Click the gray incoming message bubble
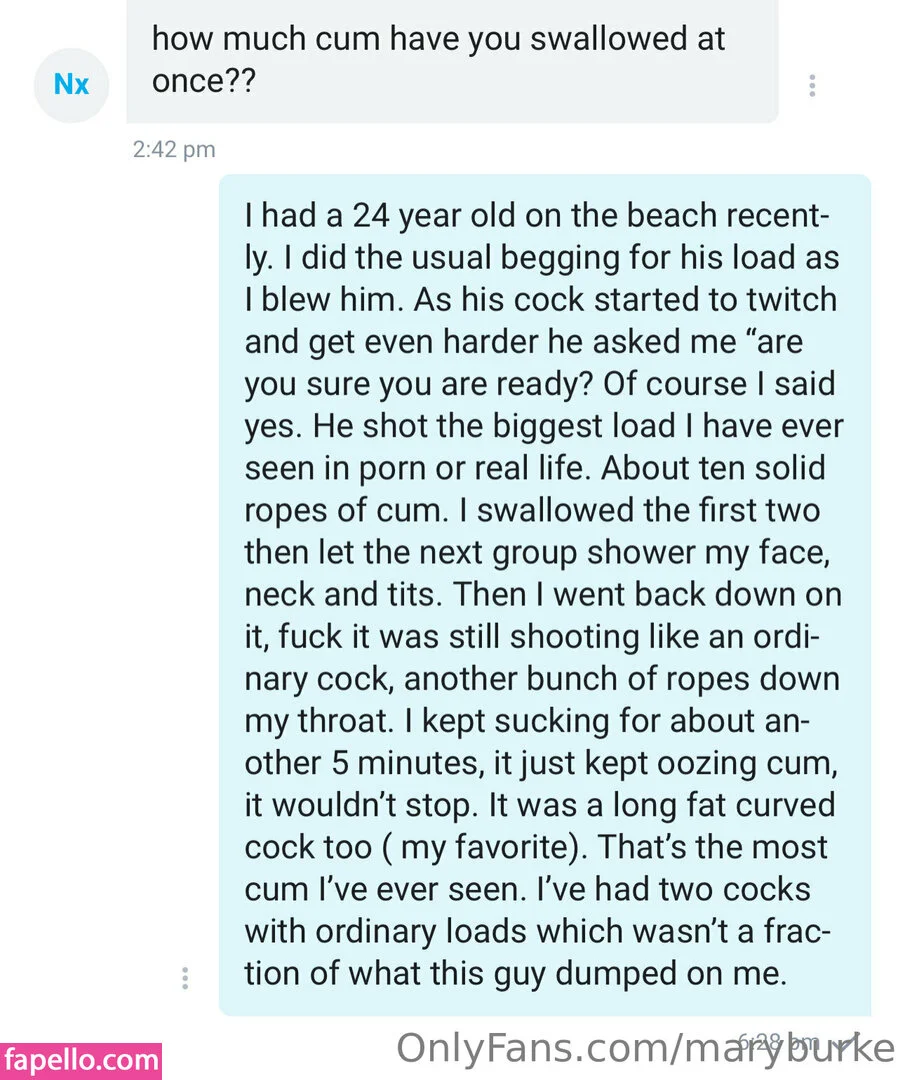 click(452, 60)
